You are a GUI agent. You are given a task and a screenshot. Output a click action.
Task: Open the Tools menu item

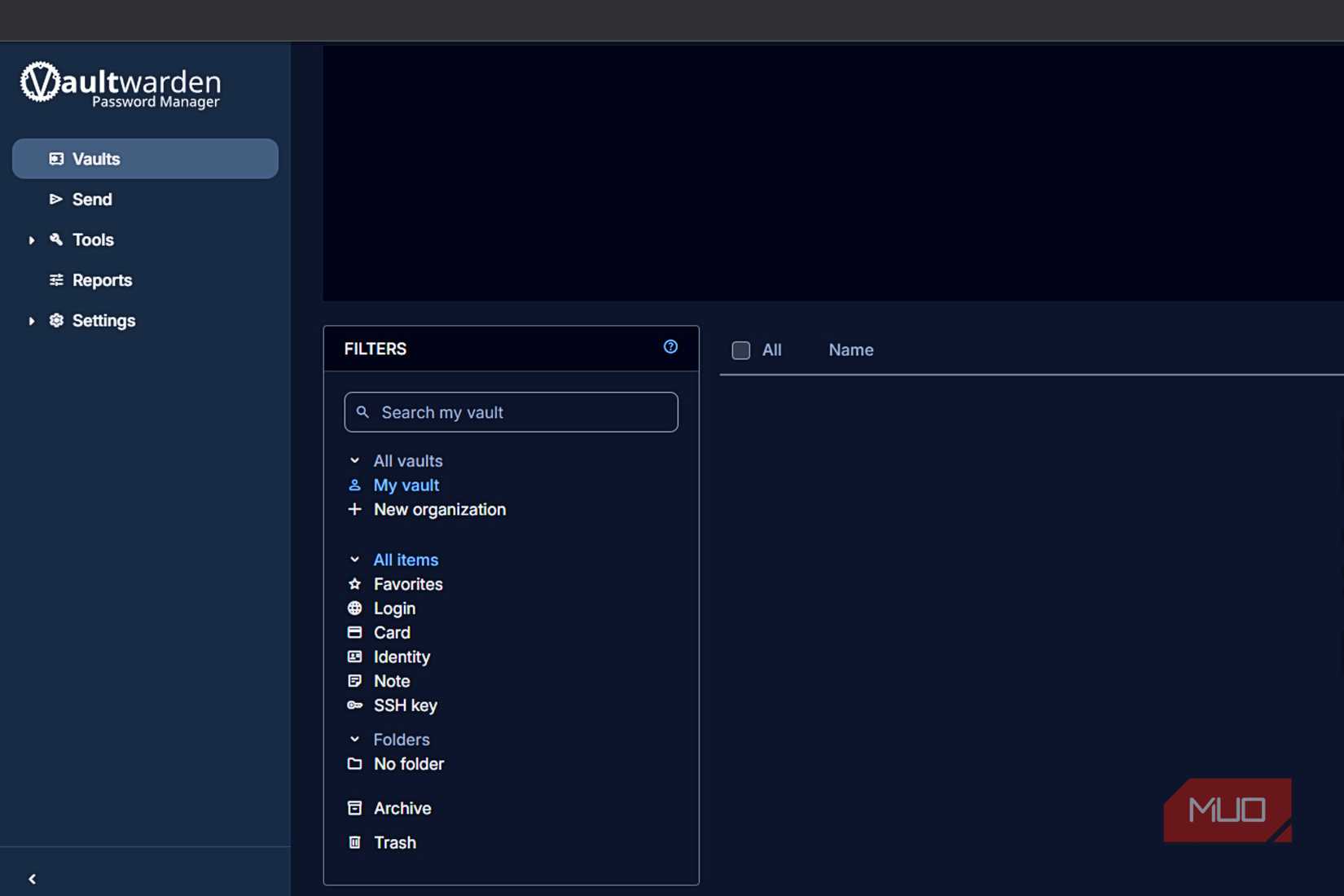pyautogui.click(x=93, y=239)
